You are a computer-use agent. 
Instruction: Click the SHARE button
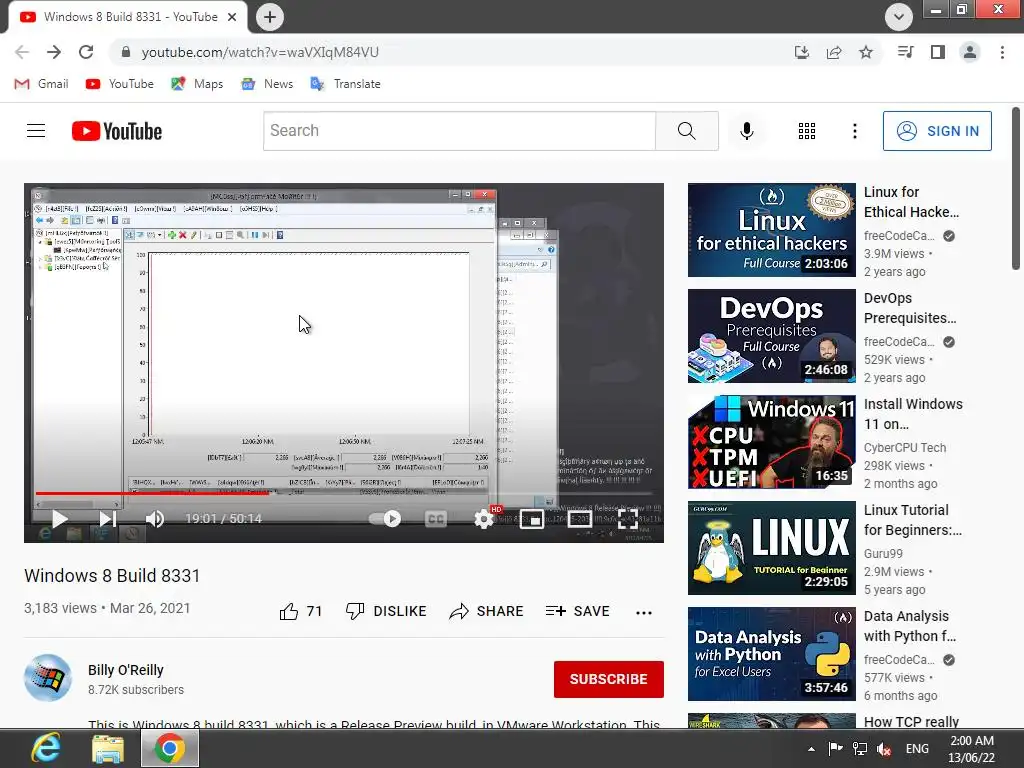tap(487, 611)
